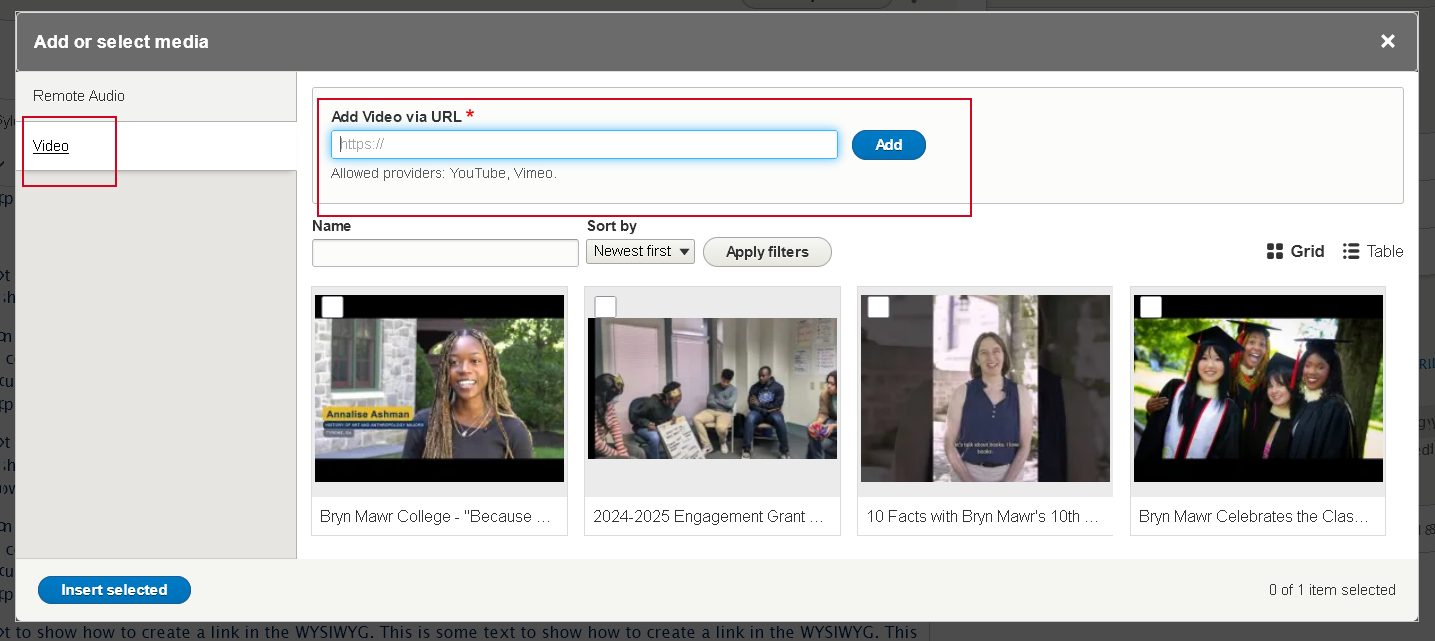Click the "0 of 1 item selected" status text
The width and height of the screenshot is (1435, 641).
click(x=1332, y=590)
